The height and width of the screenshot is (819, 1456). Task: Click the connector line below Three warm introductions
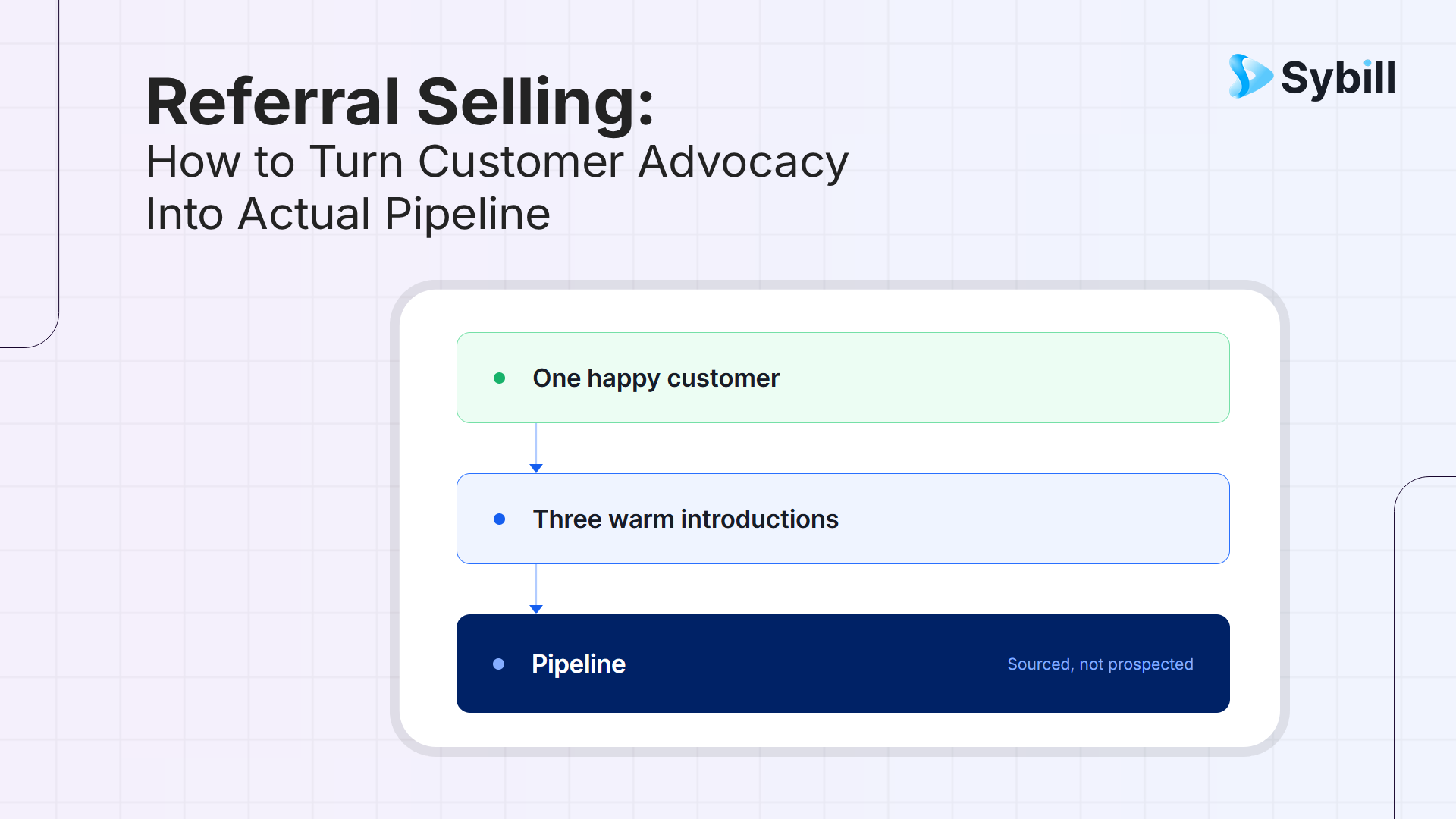click(x=536, y=585)
